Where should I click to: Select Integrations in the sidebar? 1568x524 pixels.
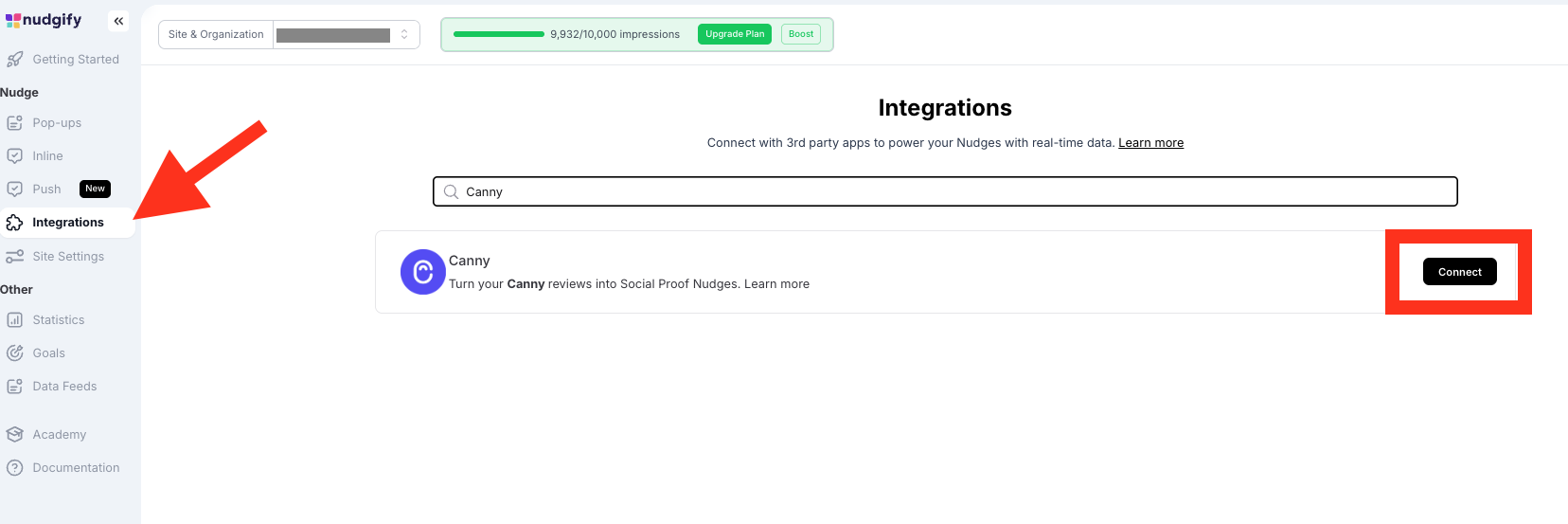pos(67,223)
